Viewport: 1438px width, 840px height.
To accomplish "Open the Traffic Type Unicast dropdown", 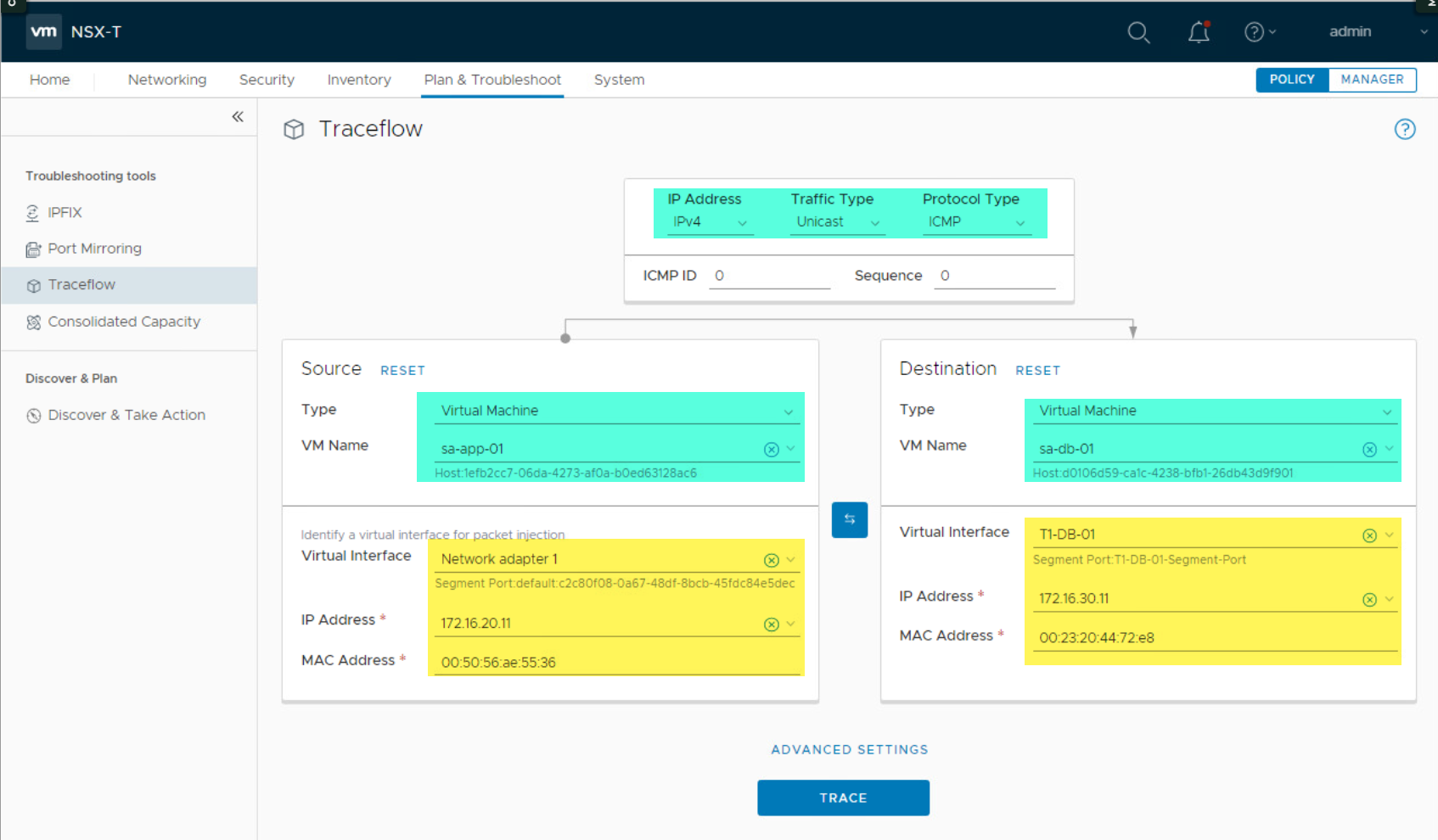I will [x=838, y=222].
